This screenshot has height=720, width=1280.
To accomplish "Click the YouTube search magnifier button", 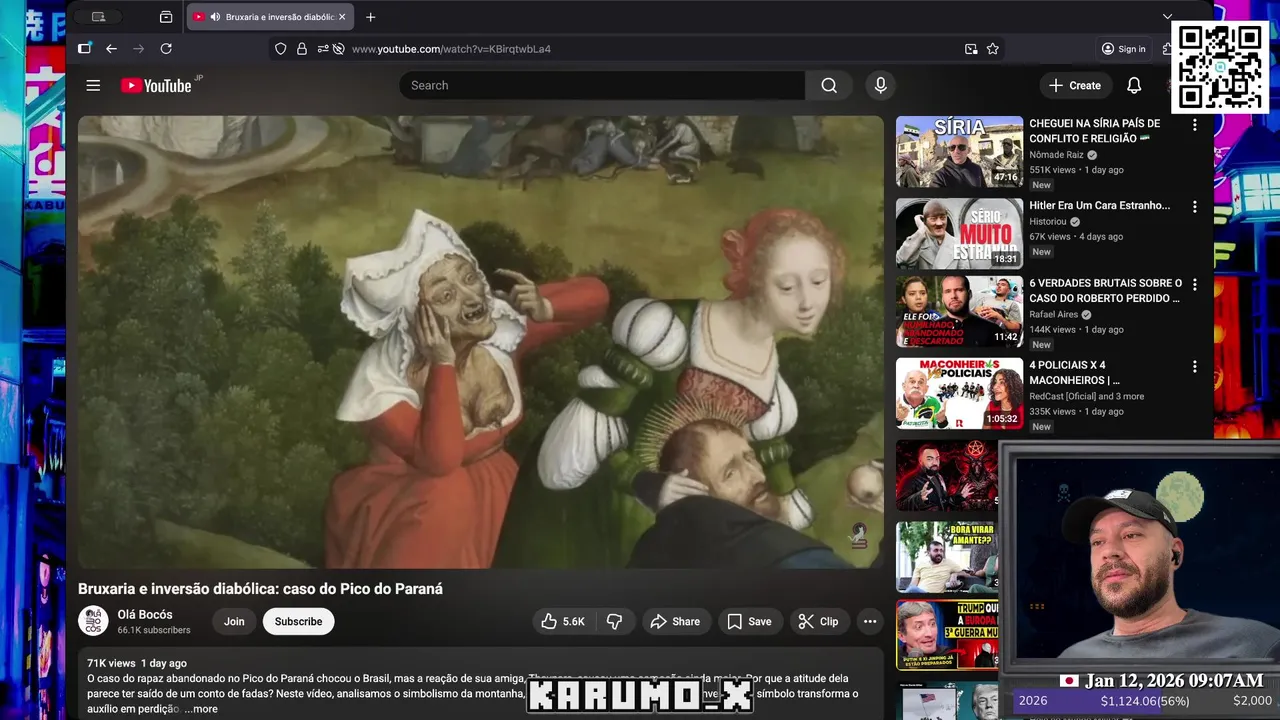I will (x=829, y=85).
